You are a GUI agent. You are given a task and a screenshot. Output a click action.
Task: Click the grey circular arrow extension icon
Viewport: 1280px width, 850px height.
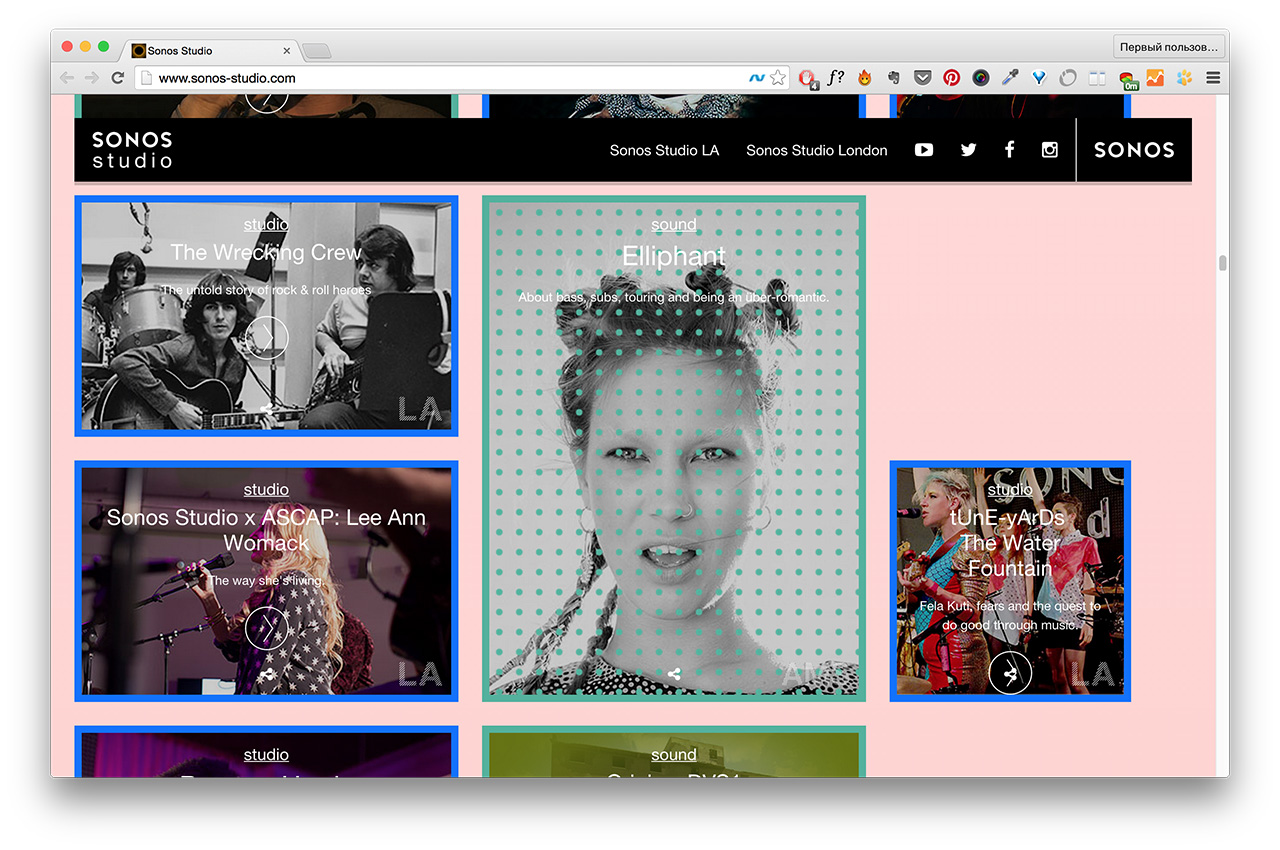click(x=1068, y=78)
